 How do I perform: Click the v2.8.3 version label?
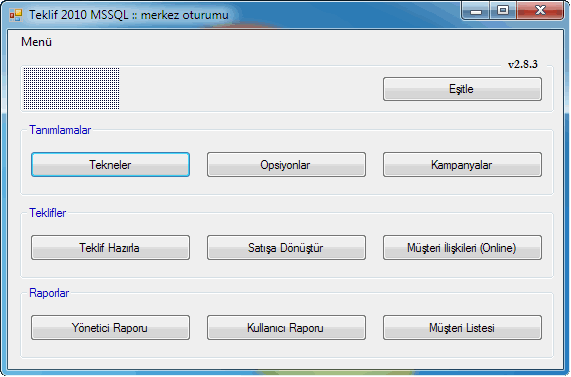pos(523,64)
